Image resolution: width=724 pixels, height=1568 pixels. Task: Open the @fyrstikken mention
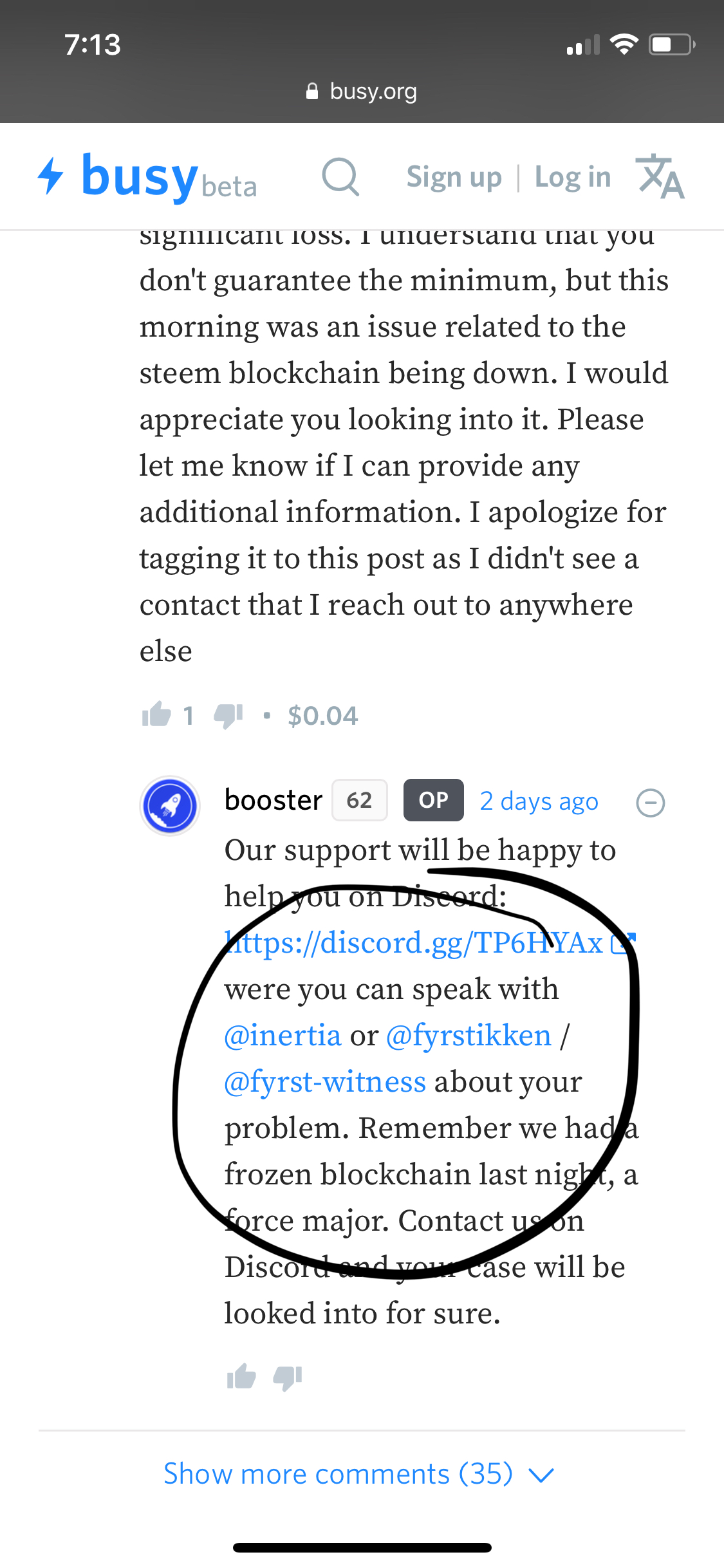[x=469, y=1035]
